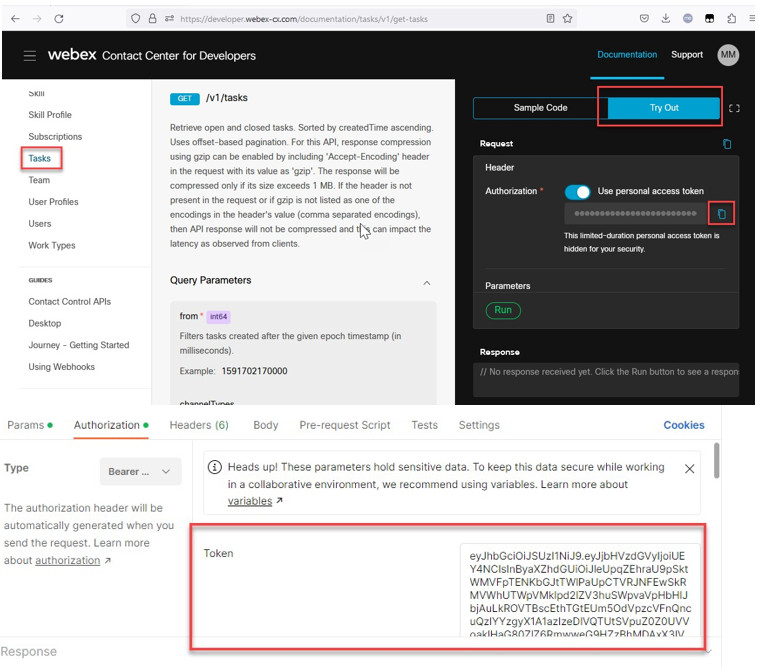Click the MM user avatar
The height and width of the screenshot is (670, 758).
click(728, 55)
